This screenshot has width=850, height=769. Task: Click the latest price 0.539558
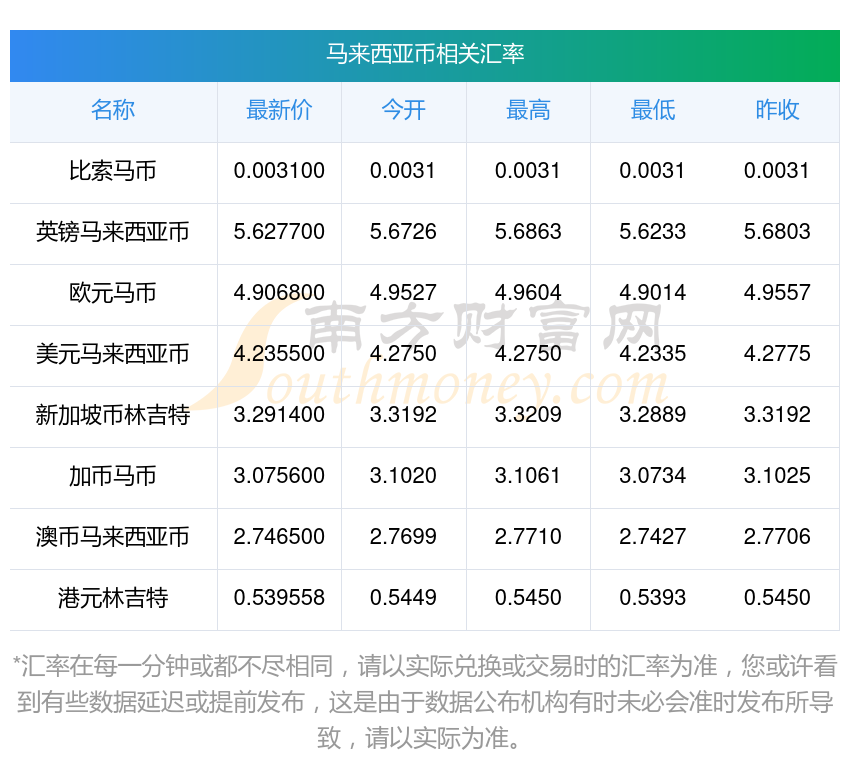(279, 598)
